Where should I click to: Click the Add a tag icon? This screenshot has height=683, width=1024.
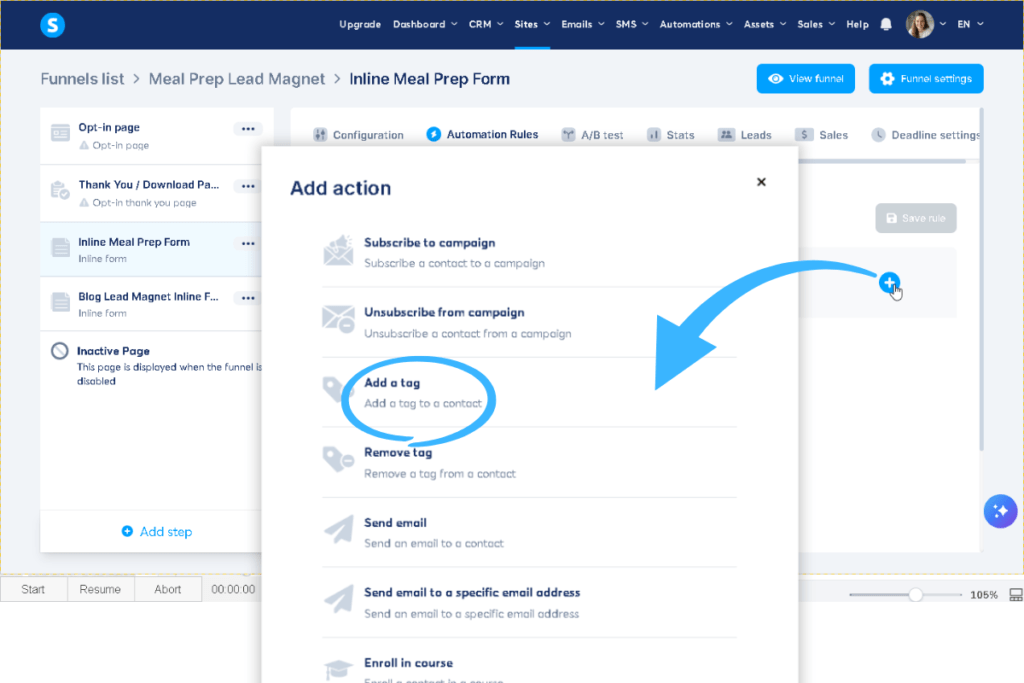338,390
